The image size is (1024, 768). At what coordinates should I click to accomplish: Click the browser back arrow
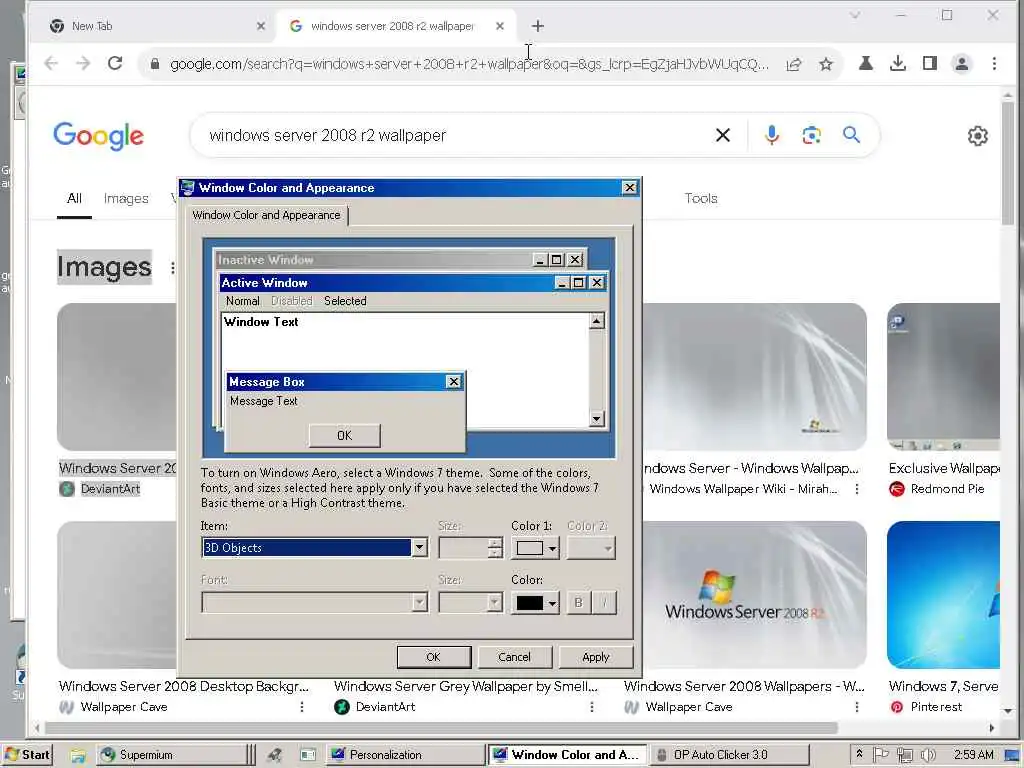51,63
